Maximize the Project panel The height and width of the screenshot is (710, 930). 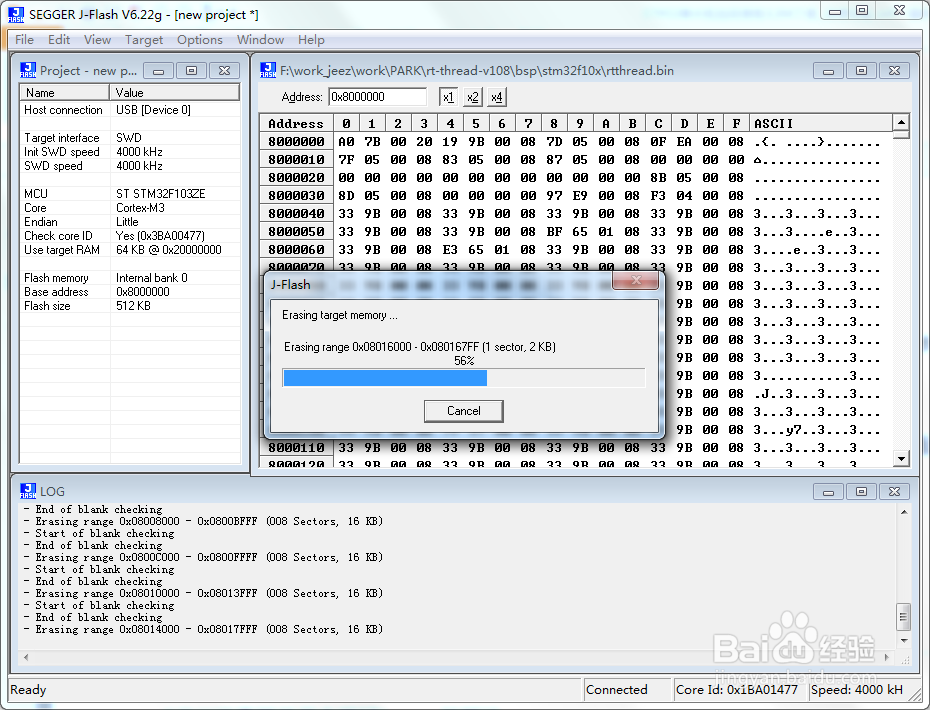click(191, 71)
